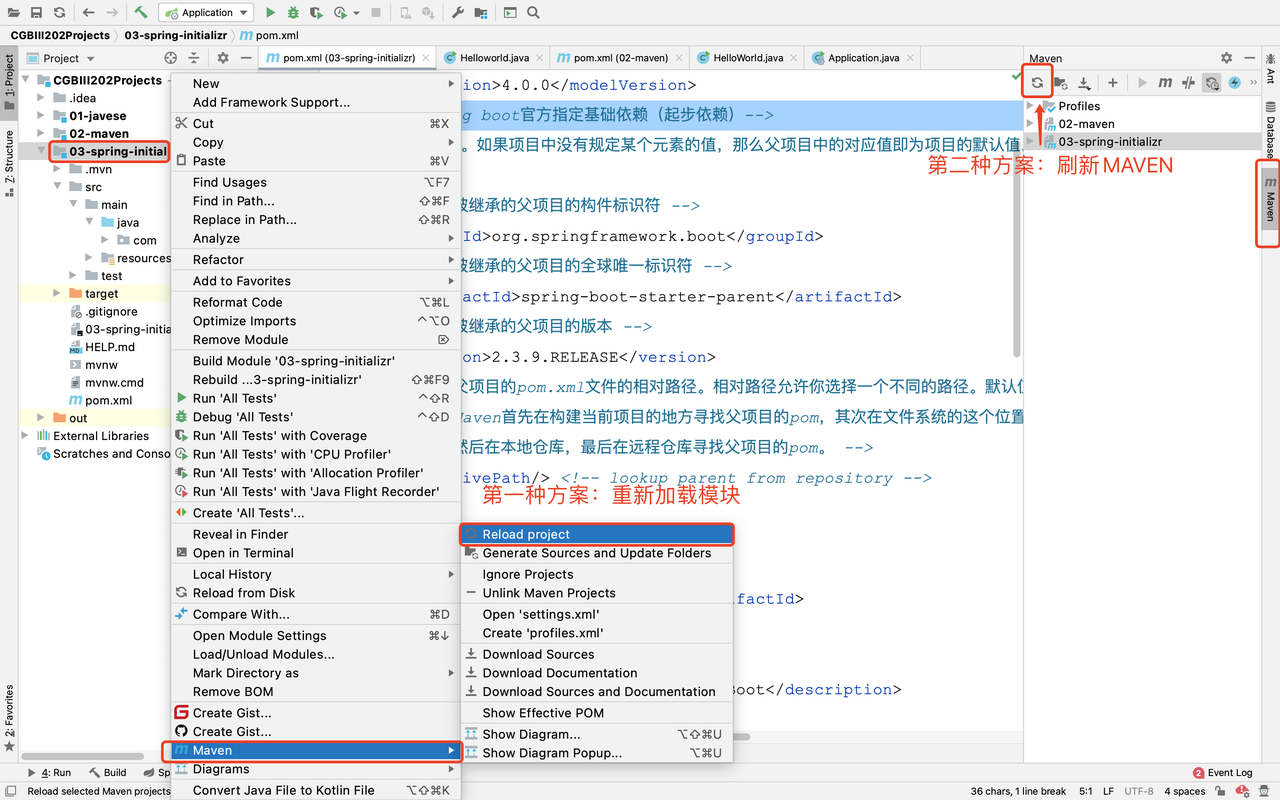
Task: Open the Application run configuration dropdown
Action: 206,13
